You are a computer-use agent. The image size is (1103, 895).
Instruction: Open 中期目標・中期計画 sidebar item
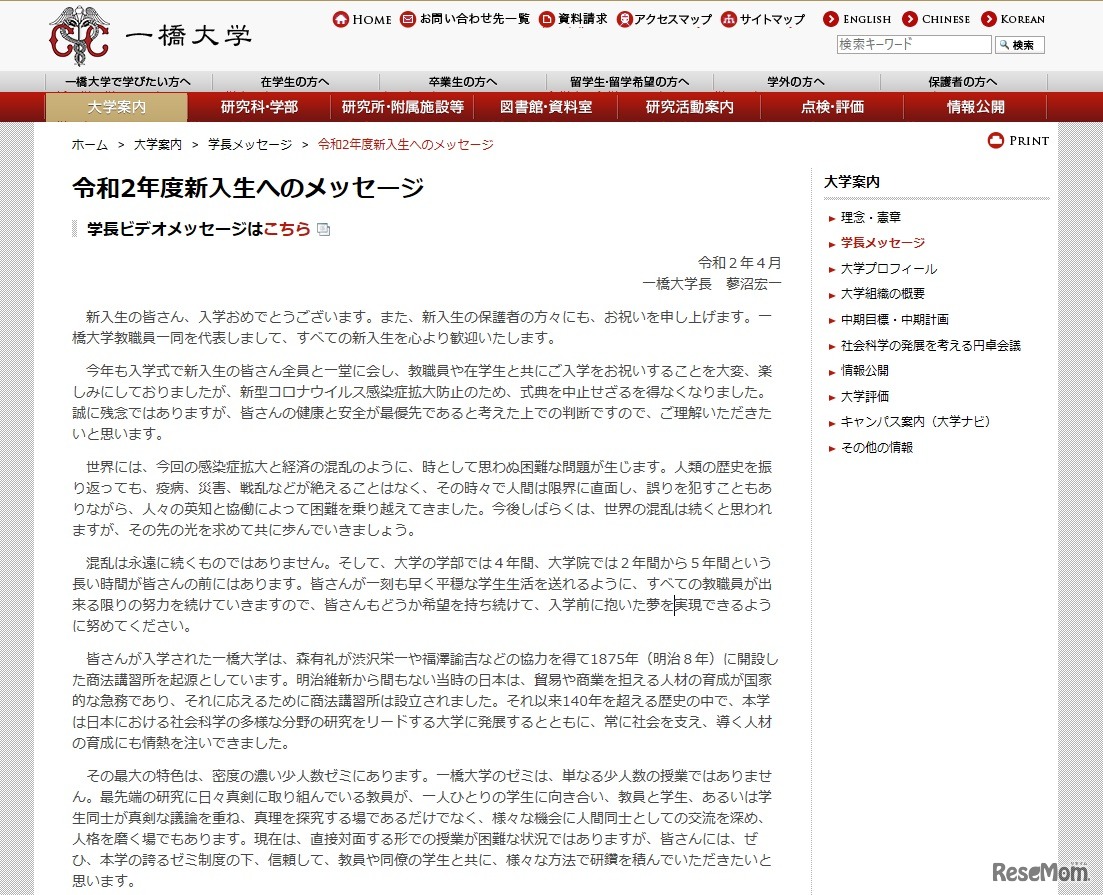point(894,320)
